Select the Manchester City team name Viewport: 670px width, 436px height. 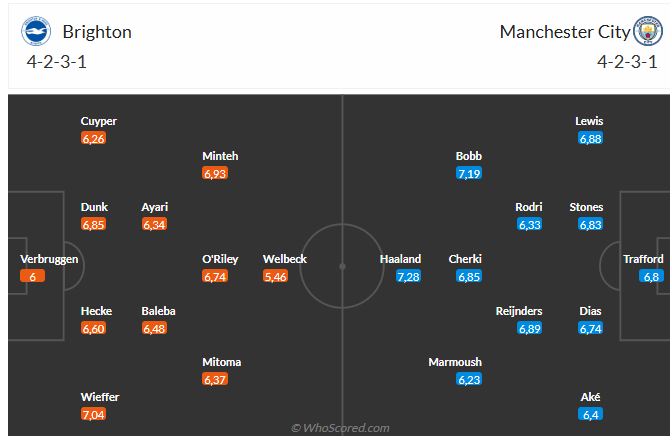[x=565, y=32]
